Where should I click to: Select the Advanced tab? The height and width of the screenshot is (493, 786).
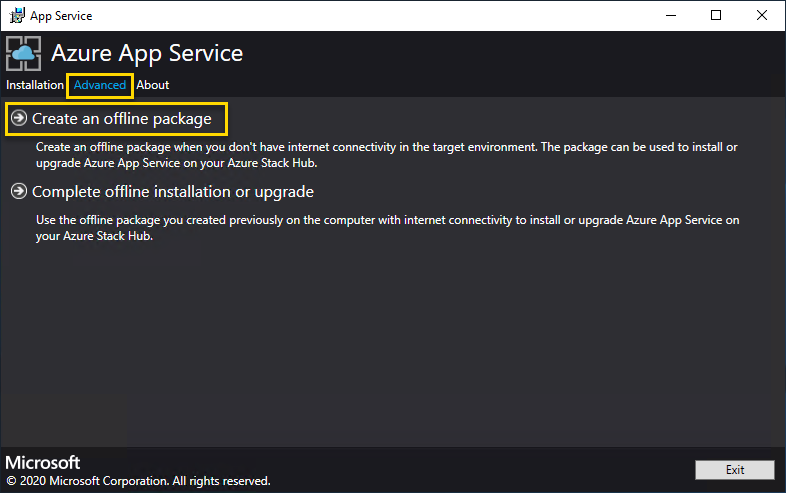coord(100,85)
